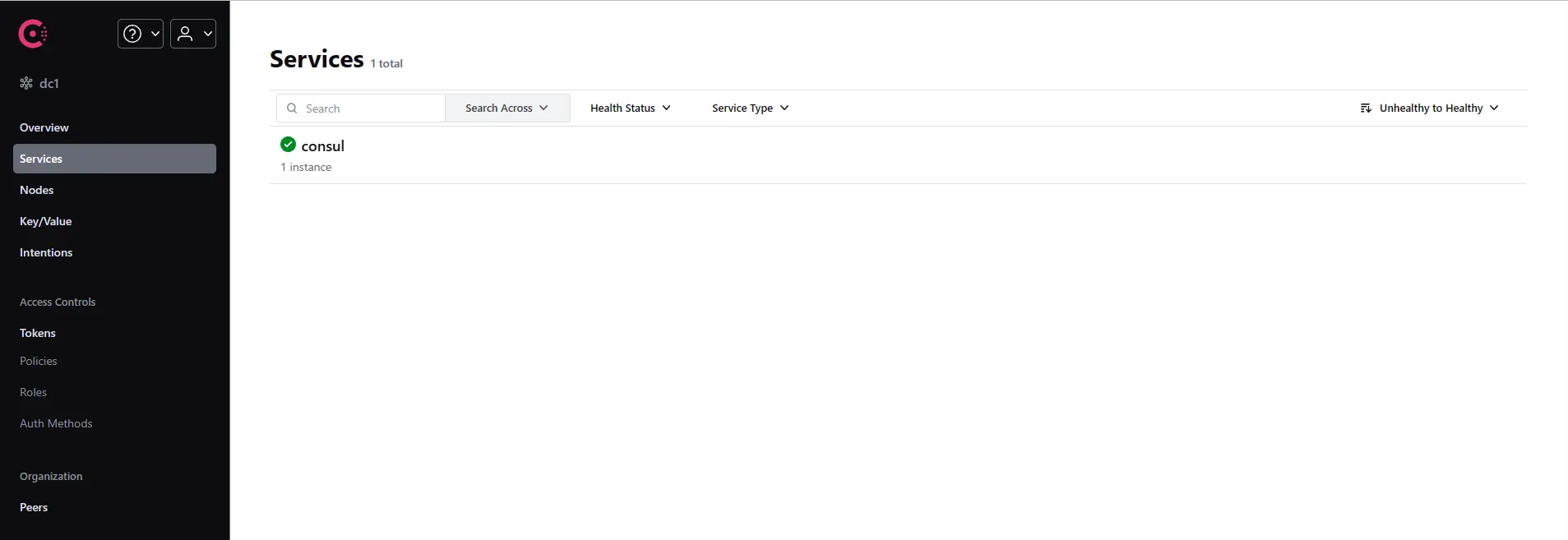Navigate to Intentions

(x=46, y=252)
